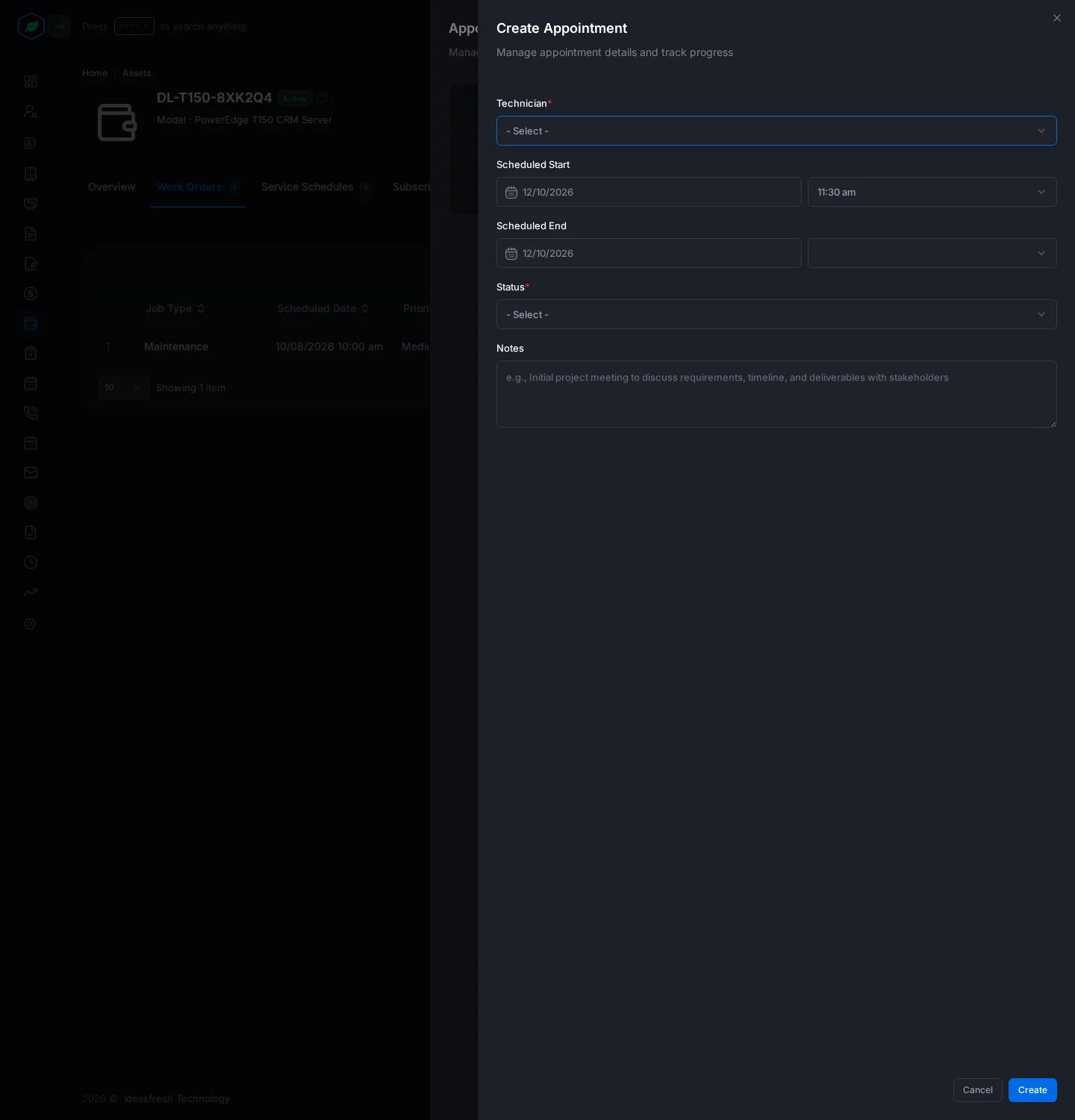Click the Maintenance job type cell
Screen dimensions: 1075x1120
(x=176, y=346)
